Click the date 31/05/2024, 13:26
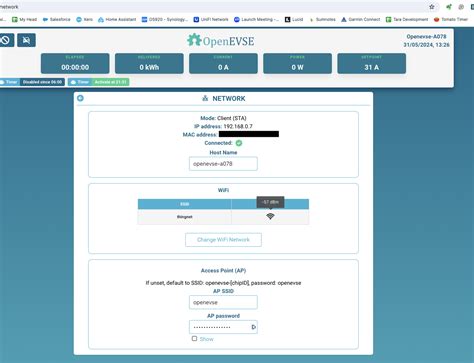 tap(426, 45)
